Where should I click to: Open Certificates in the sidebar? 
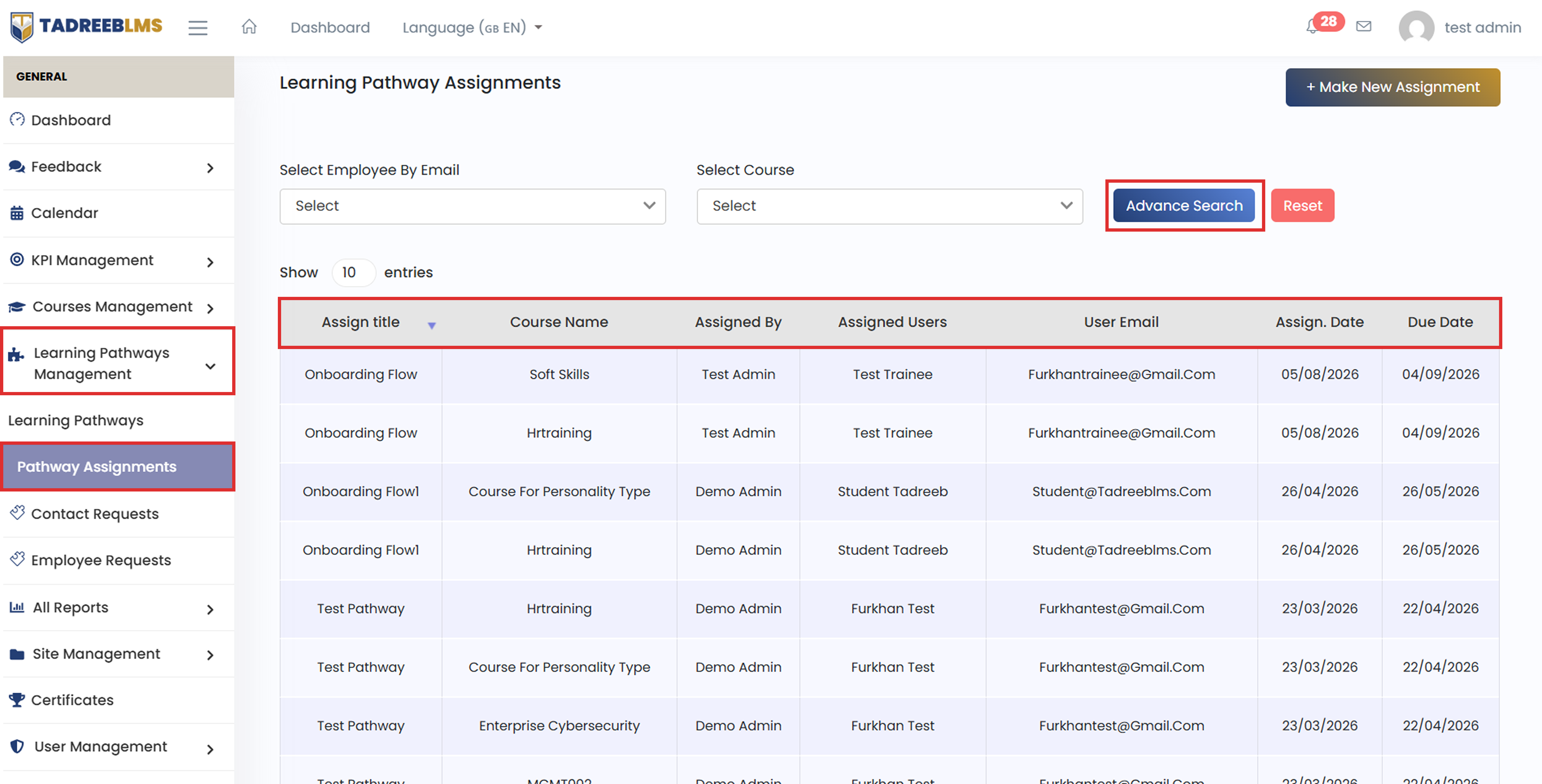click(72, 700)
